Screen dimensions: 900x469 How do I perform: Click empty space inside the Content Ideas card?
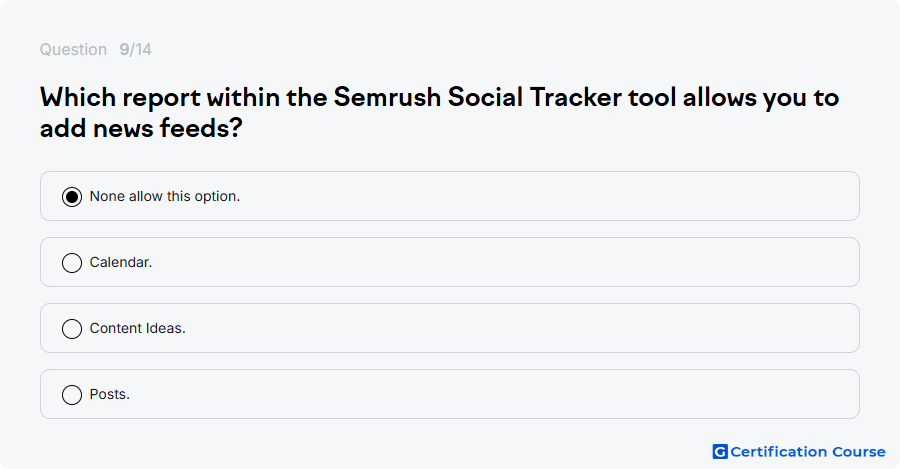(517, 328)
